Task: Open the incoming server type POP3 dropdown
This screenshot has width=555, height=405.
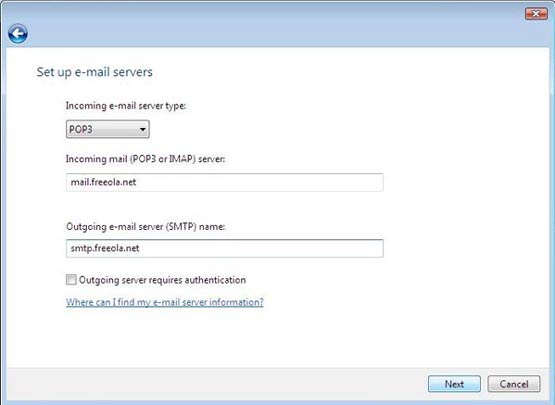Action: pyautogui.click(x=108, y=129)
